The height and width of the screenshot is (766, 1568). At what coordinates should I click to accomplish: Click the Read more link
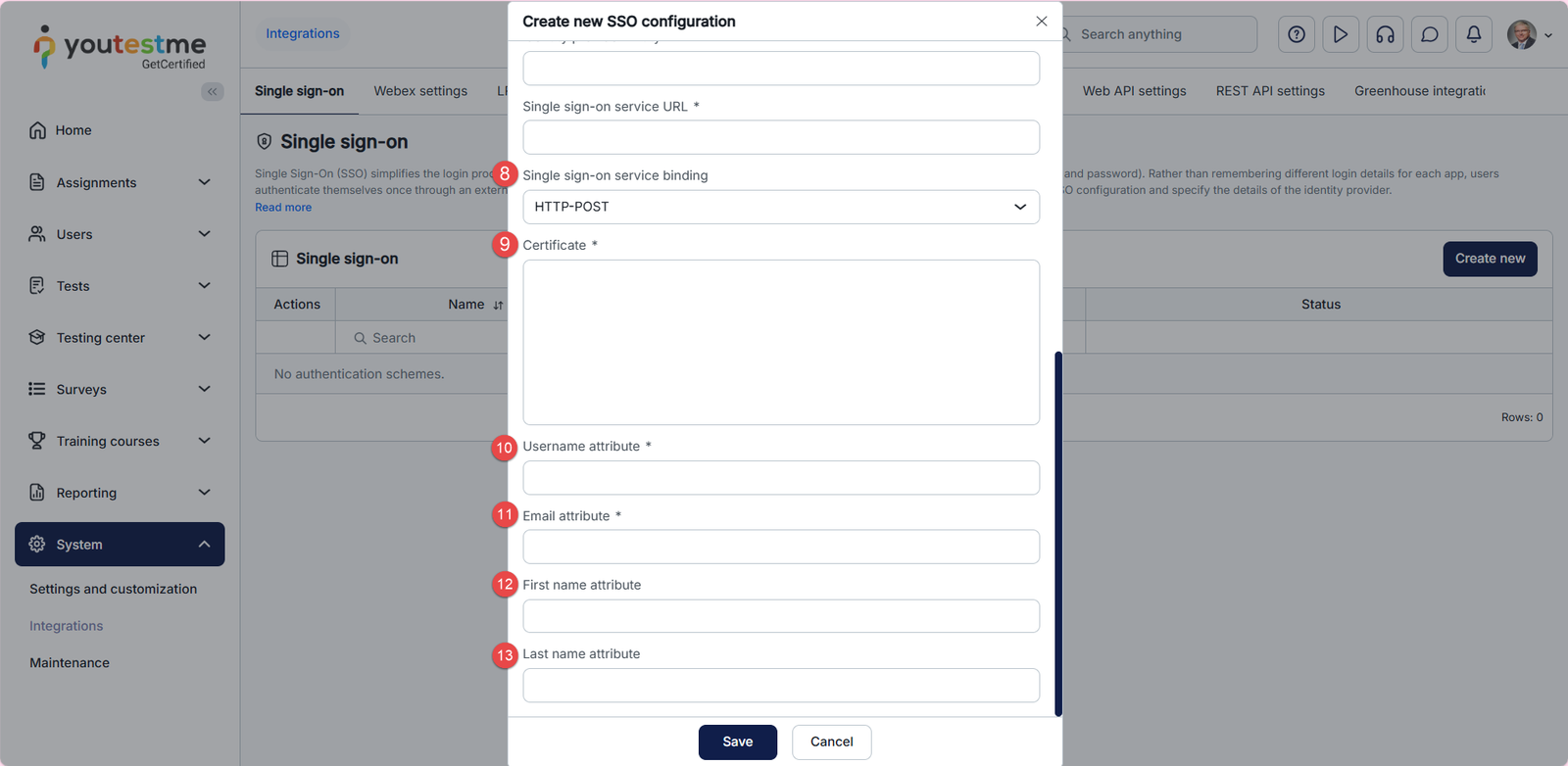(x=283, y=208)
